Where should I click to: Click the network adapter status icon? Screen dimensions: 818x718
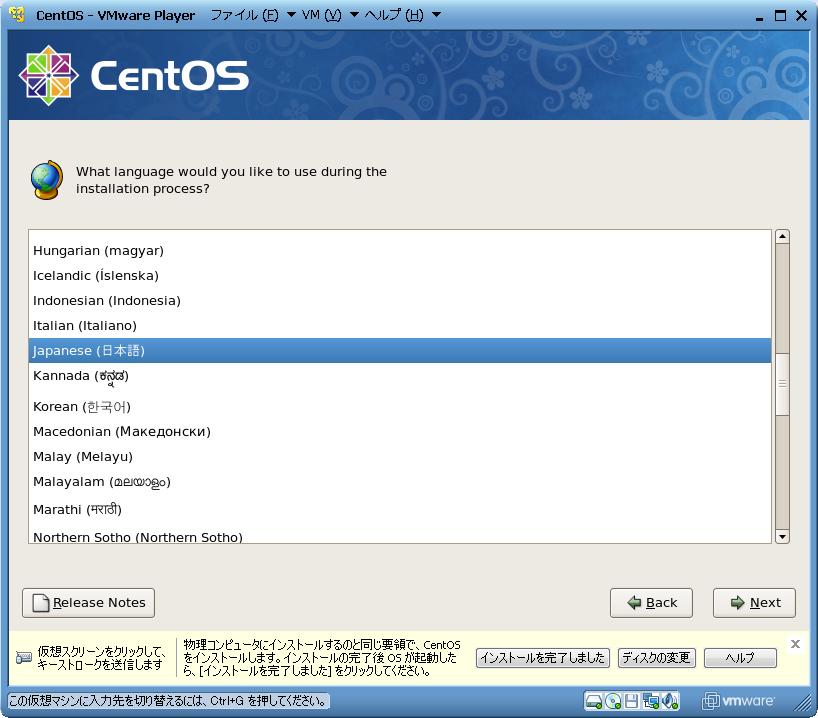pos(652,701)
